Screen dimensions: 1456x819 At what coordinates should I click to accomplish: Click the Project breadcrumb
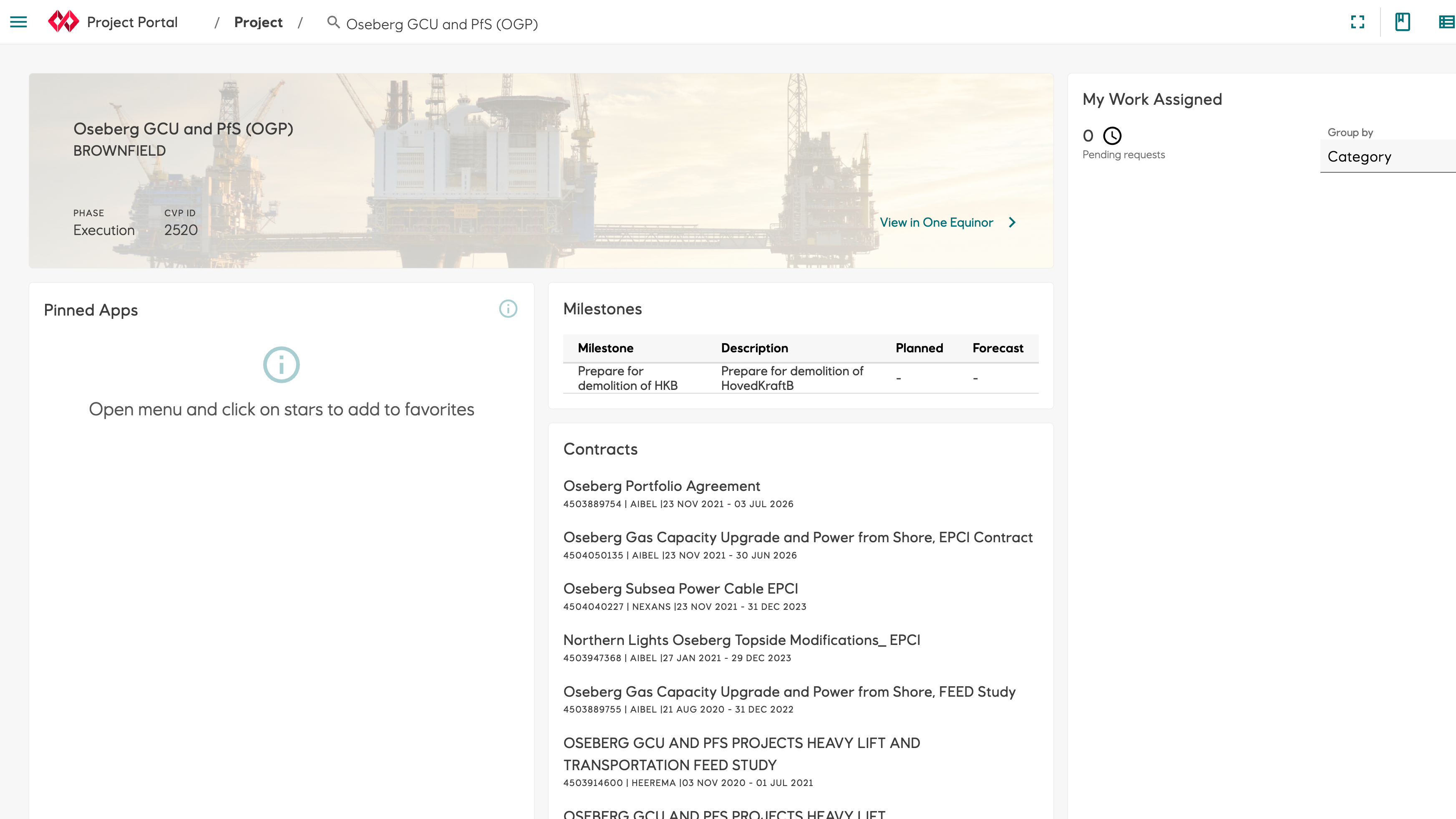(x=258, y=22)
